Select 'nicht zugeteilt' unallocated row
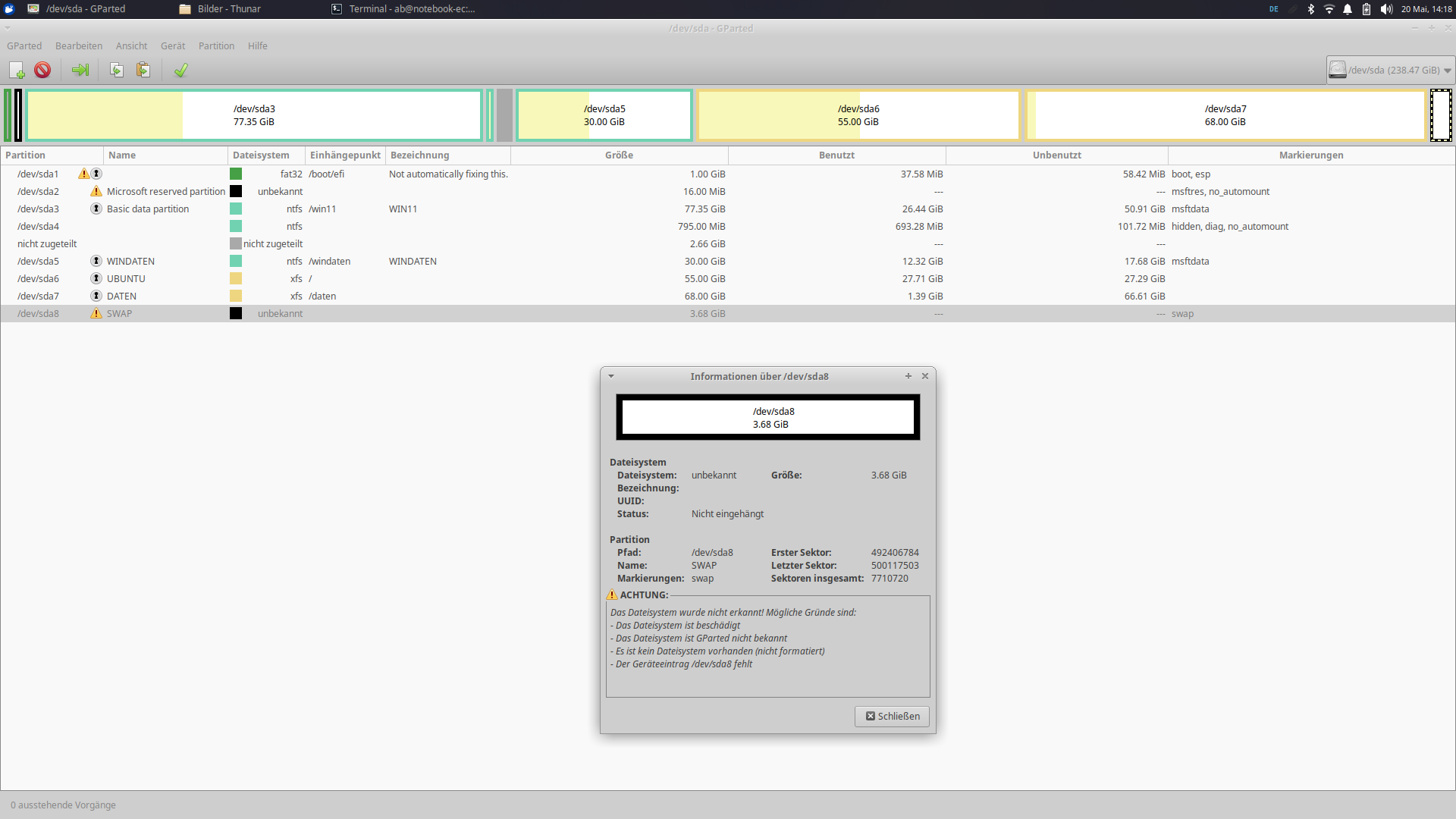 [x=728, y=244]
